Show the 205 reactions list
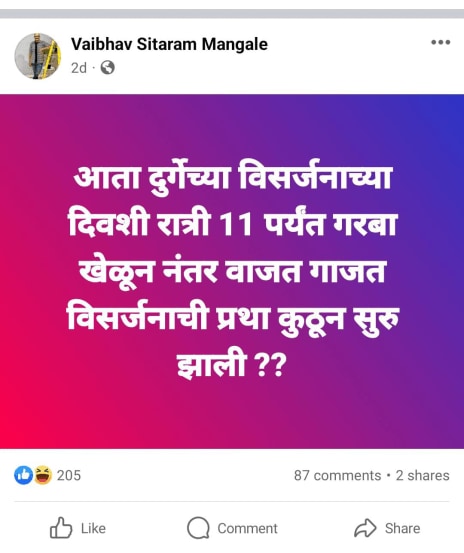The height and width of the screenshot is (553, 464). [69, 475]
